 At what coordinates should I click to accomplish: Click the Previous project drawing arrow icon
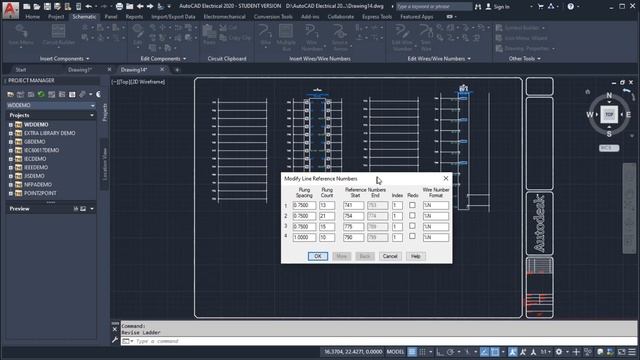140,7
